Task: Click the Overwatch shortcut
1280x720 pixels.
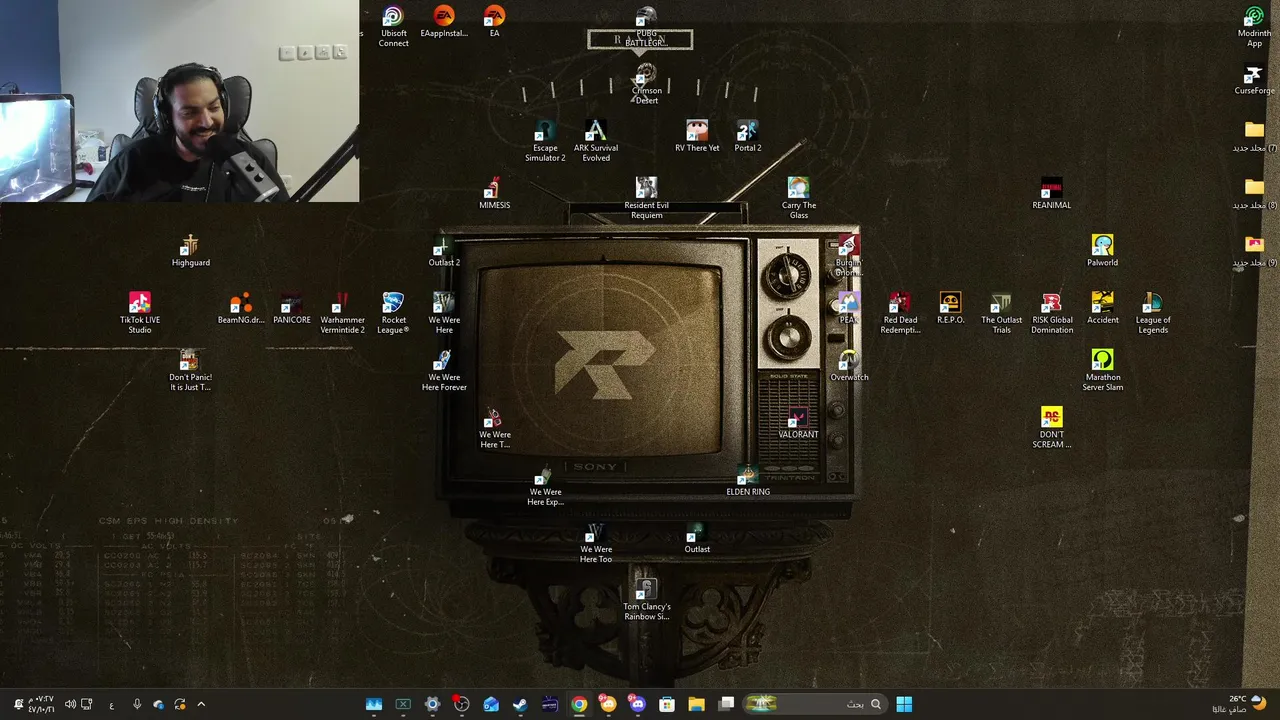Action: coord(849,366)
